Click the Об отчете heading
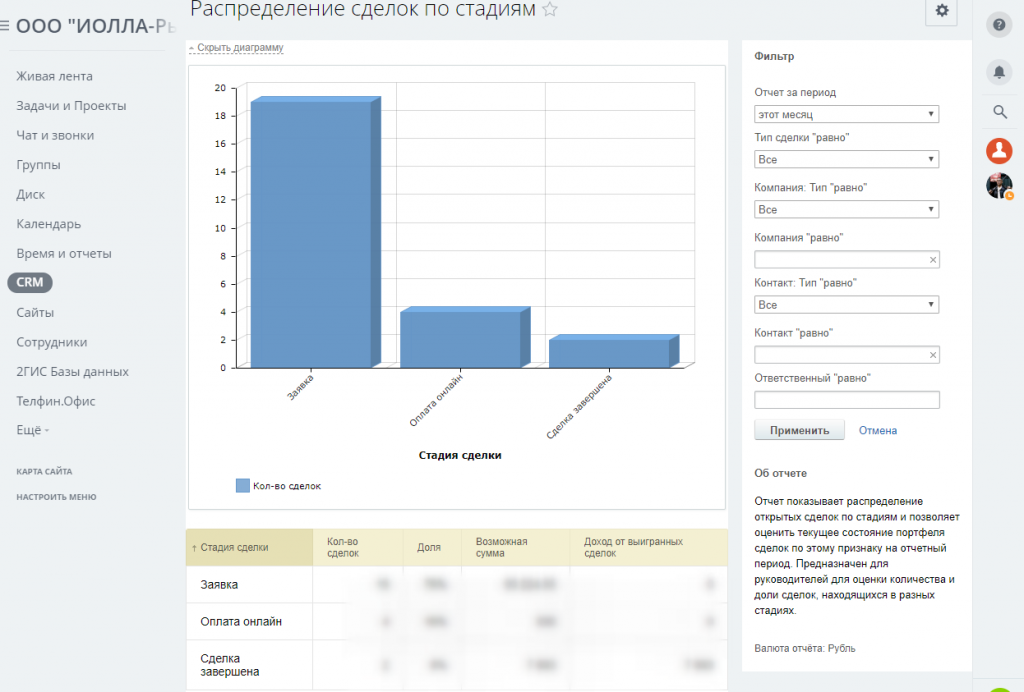This screenshot has height=692, width=1024. pyautogui.click(x=780, y=473)
